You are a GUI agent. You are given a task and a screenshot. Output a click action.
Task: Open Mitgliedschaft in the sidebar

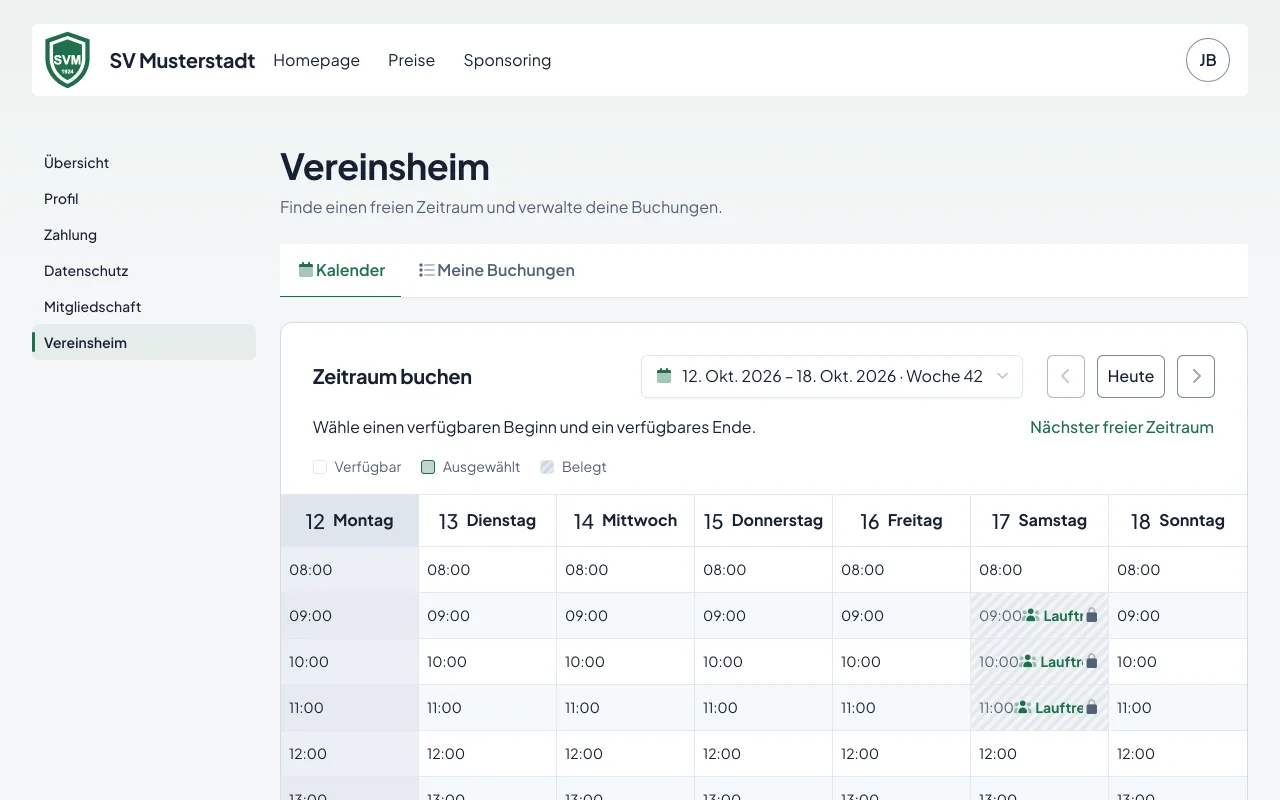[x=144, y=306]
